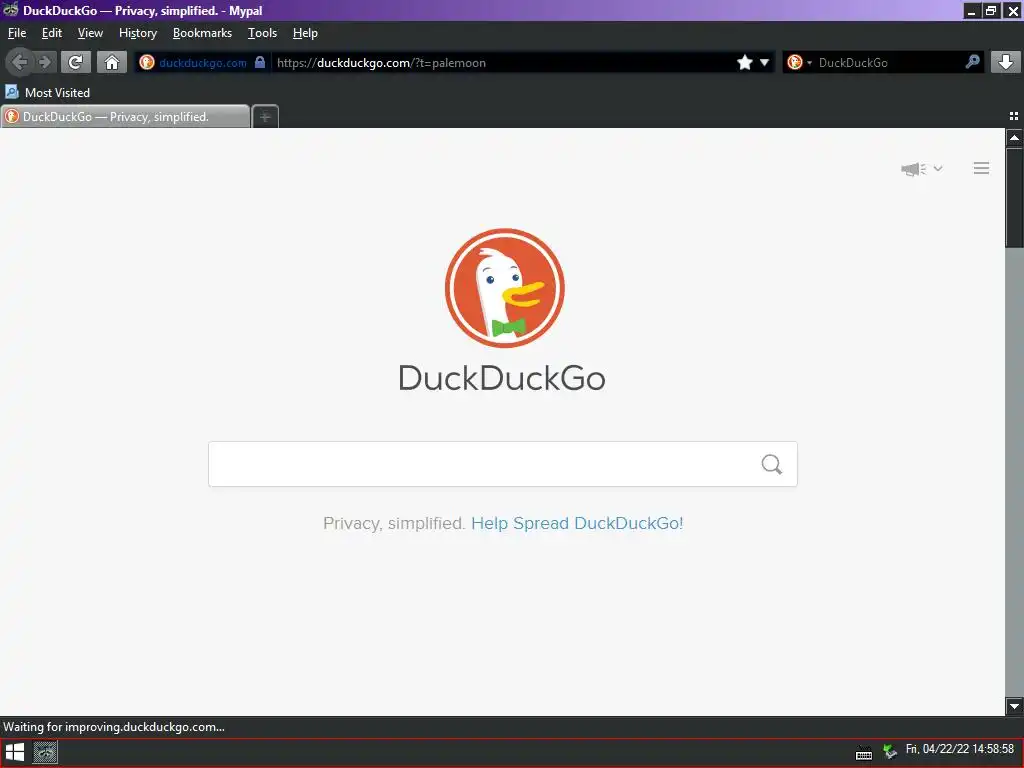Click the DuckDuckGo wordmark text

pyautogui.click(x=502, y=378)
